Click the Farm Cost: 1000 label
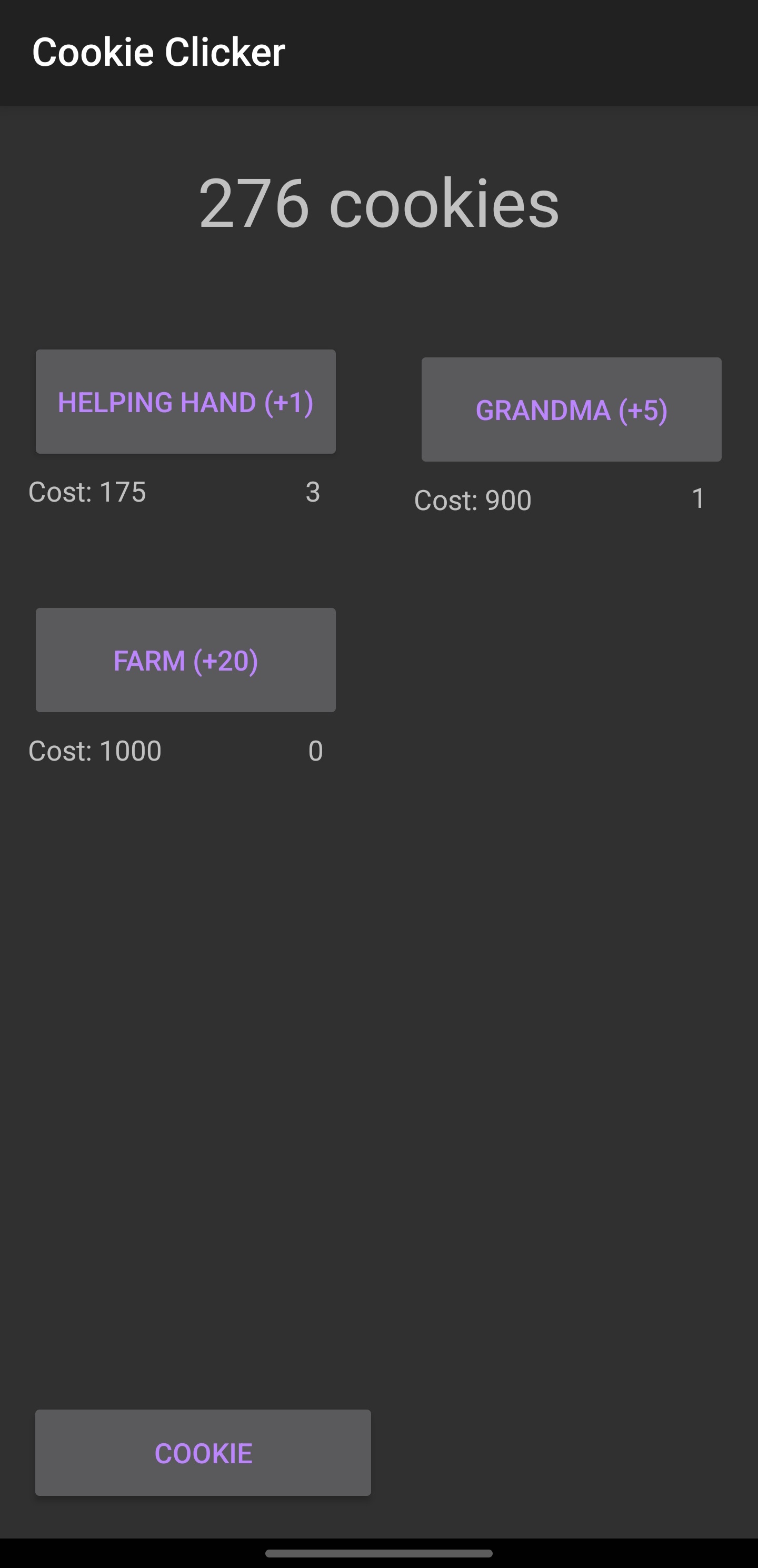Image resolution: width=758 pixels, height=1568 pixels. [95, 751]
